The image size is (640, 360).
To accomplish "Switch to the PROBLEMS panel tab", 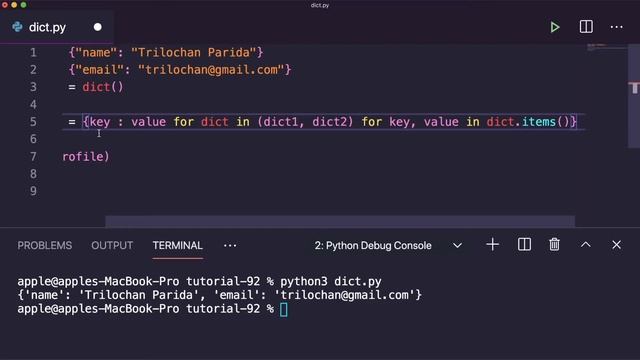I will tap(44, 245).
